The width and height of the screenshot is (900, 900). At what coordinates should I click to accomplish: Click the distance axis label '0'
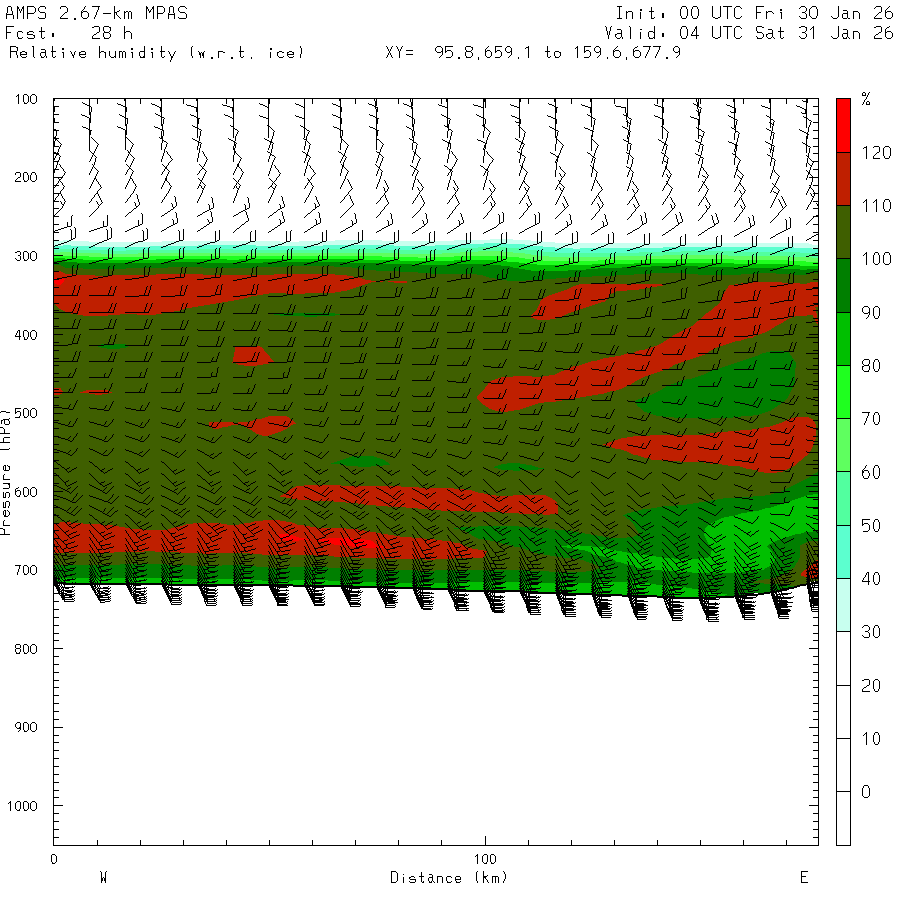[54, 859]
